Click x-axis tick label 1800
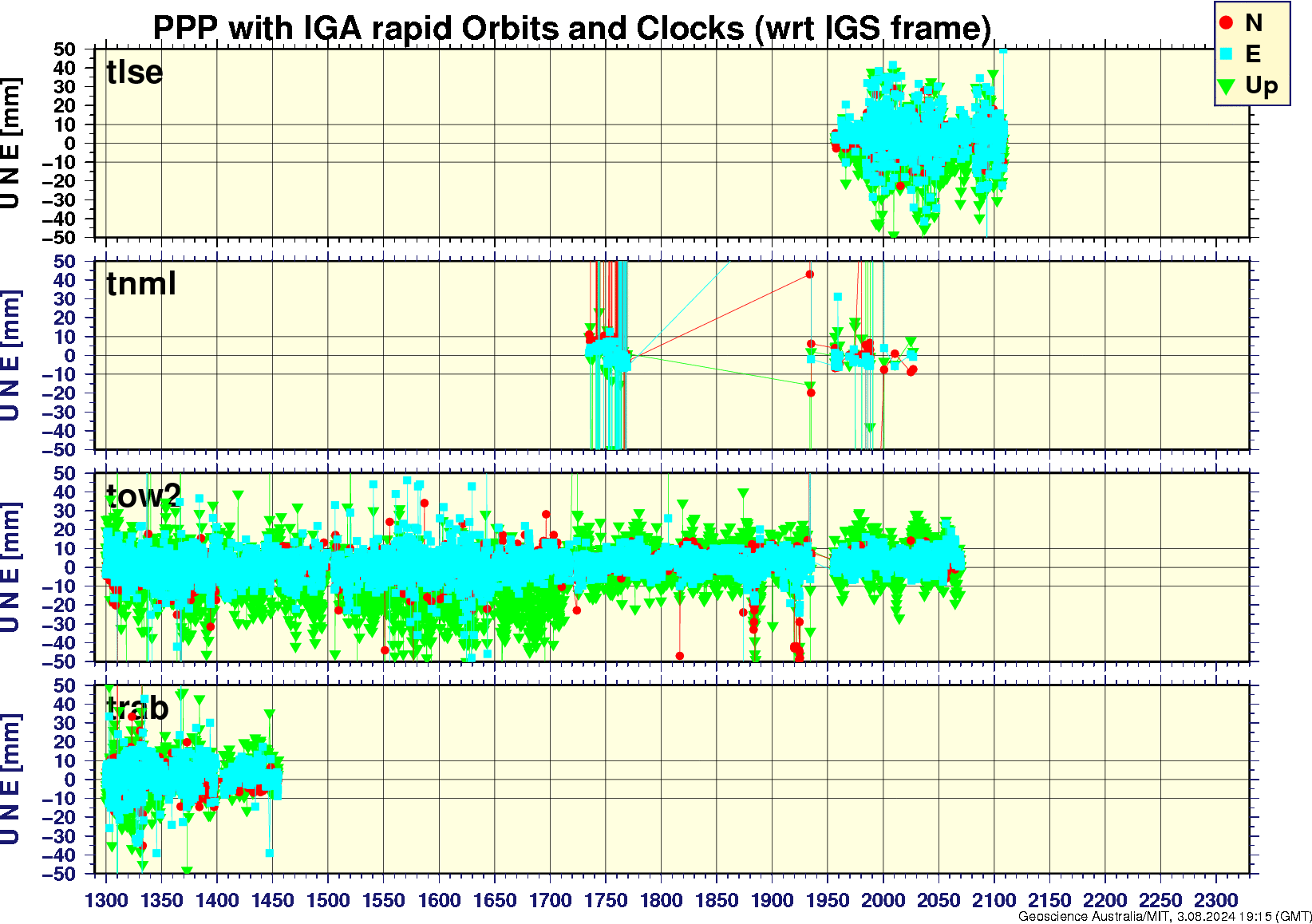 coord(661,900)
